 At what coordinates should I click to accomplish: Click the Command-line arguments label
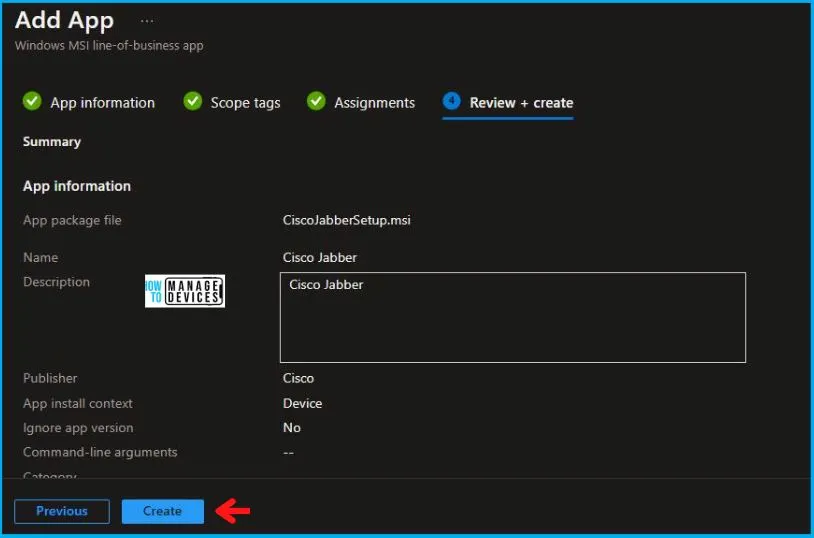tap(100, 452)
